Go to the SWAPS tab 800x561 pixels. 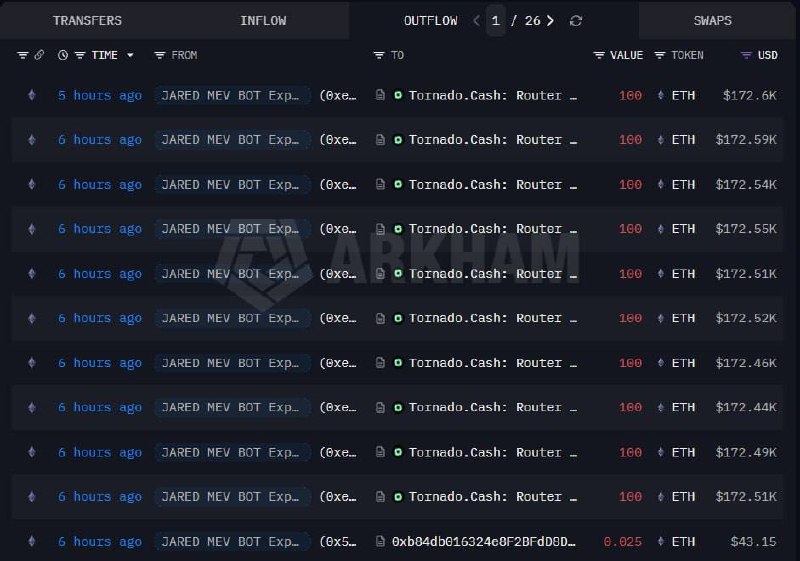tap(712, 20)
